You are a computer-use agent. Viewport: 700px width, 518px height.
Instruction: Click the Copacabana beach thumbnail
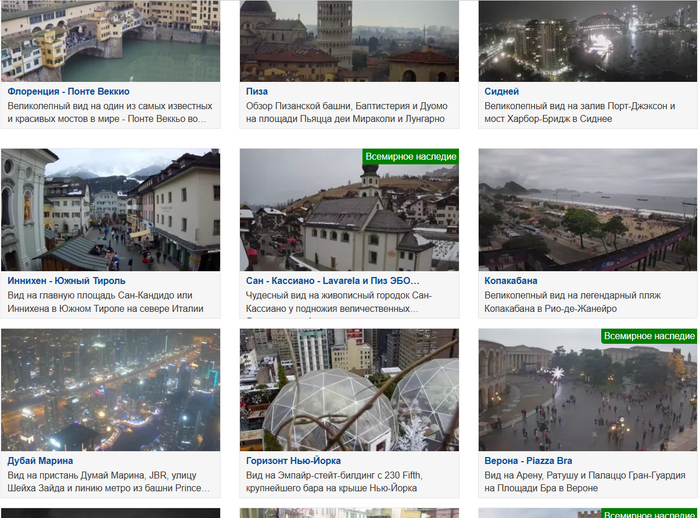pos(588,210)
